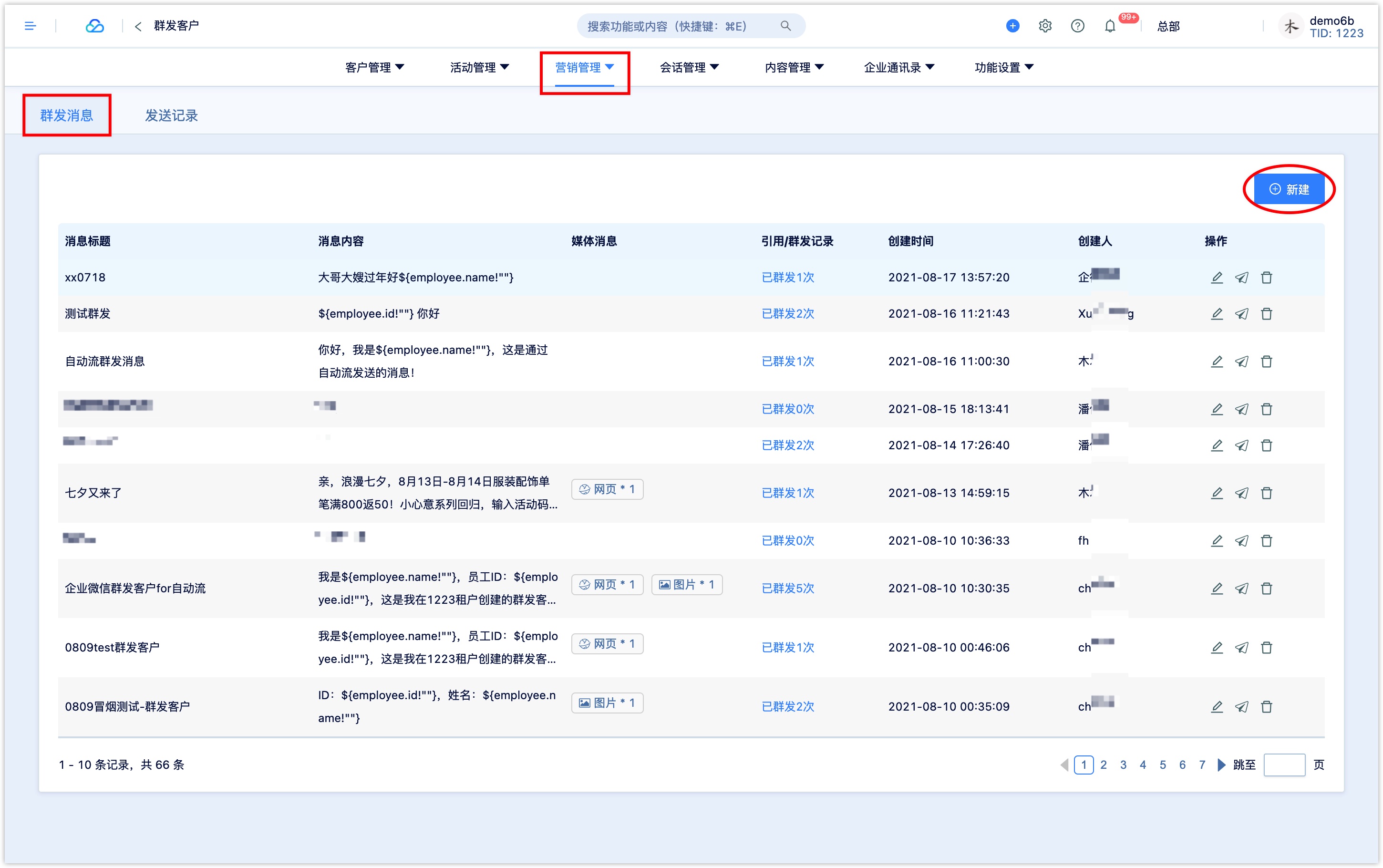This screenshot has height=868, width=1383.
Task: Delete the 七夕又来了 message
Action: click(1267, 493)
